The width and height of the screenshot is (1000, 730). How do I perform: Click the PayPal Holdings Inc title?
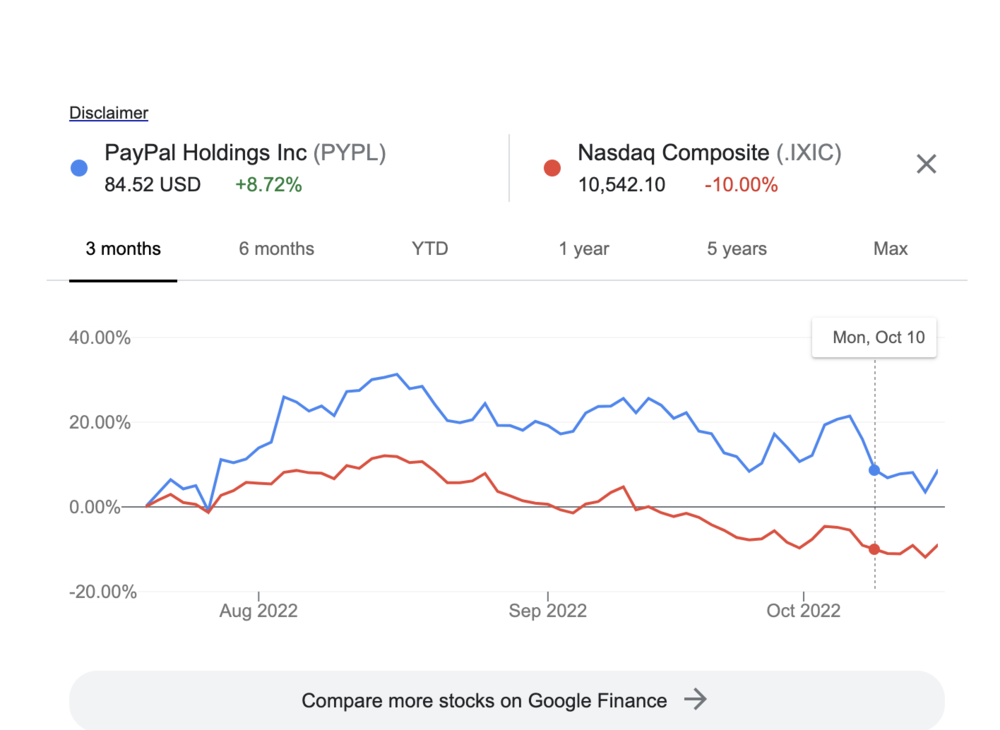[245, 153]
